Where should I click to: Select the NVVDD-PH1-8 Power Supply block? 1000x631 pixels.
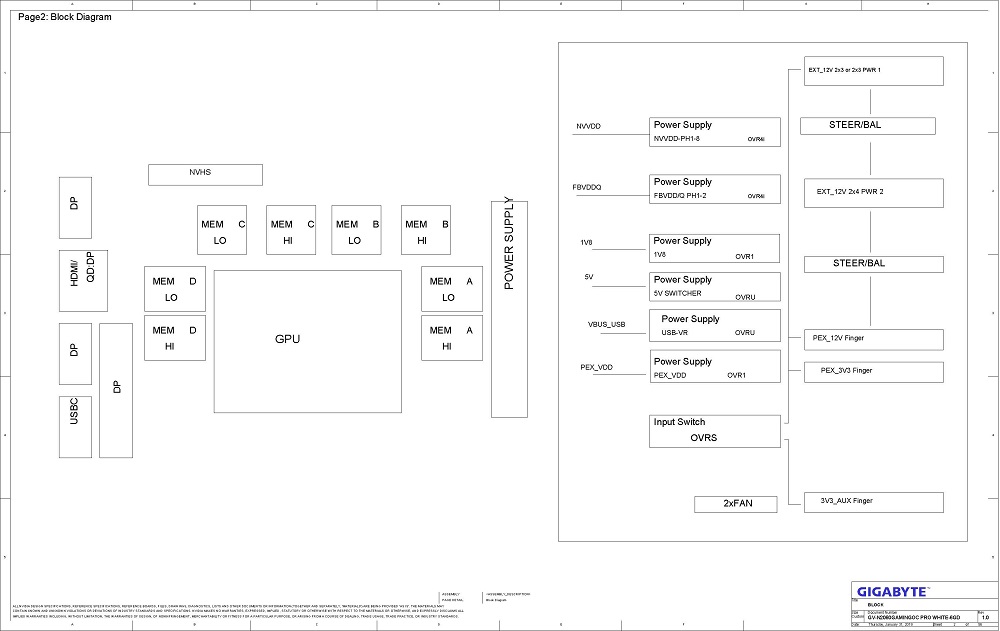coord(714,132)
